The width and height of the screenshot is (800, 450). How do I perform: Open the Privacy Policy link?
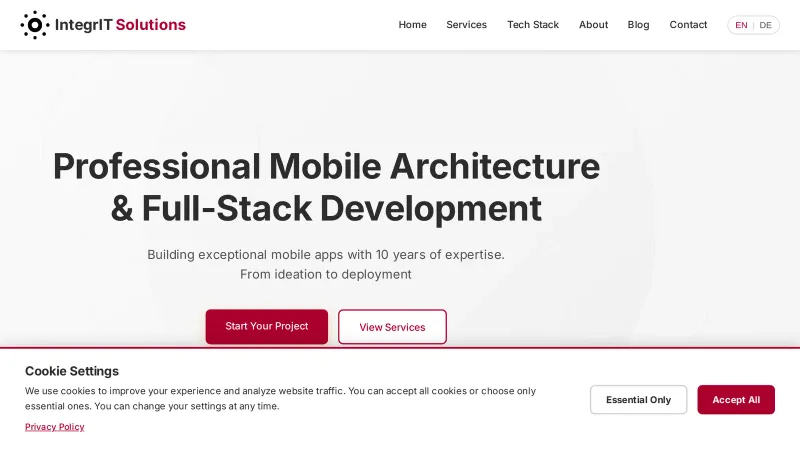(54, 427)
